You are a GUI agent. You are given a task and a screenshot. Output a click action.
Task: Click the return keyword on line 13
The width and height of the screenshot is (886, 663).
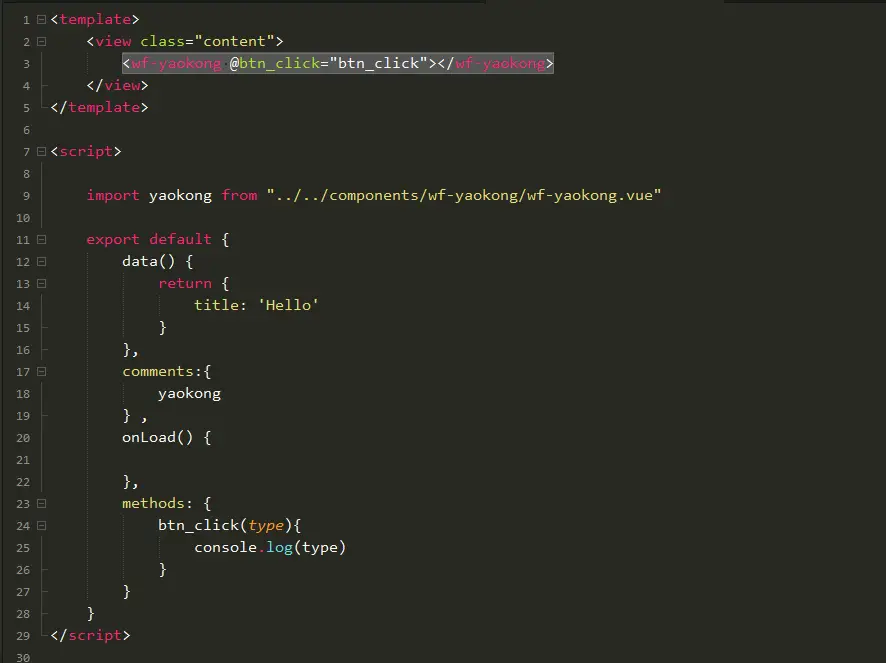click(x=185, y=283)
